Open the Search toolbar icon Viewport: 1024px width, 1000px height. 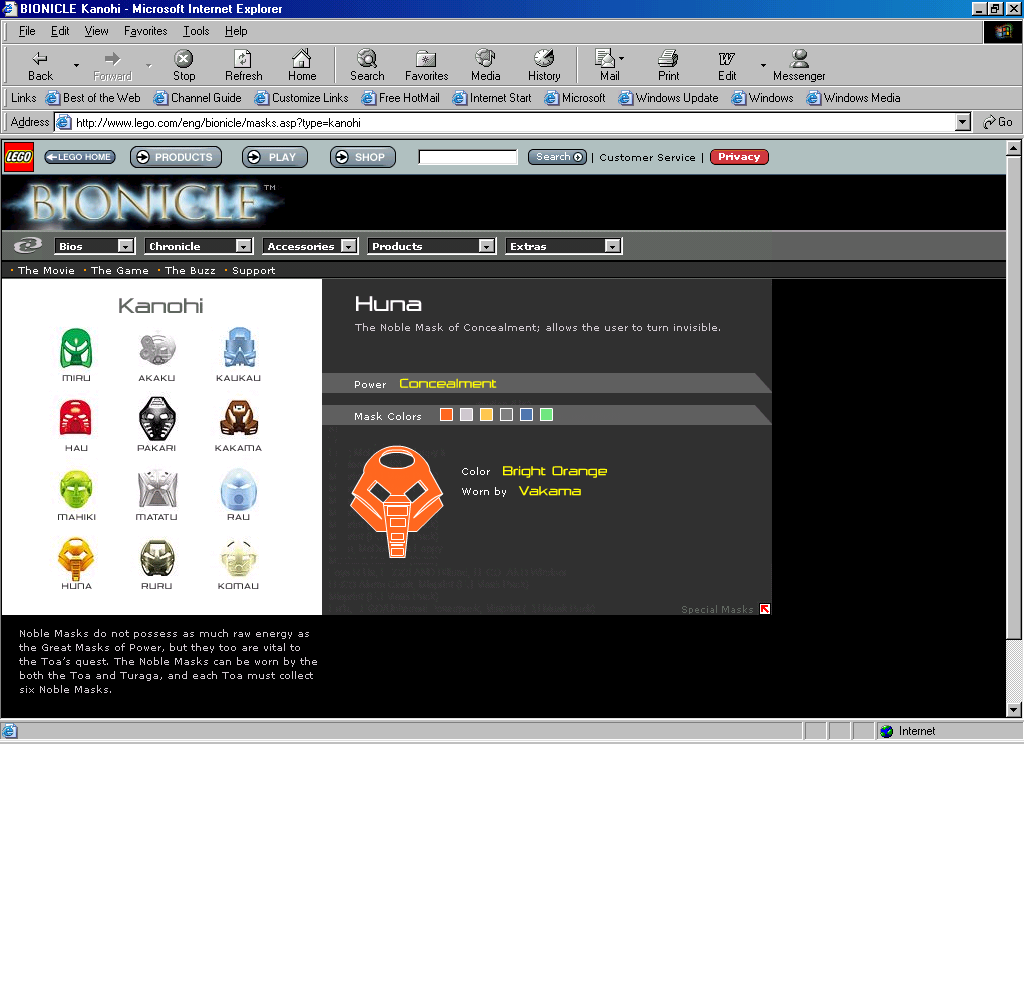367,59
